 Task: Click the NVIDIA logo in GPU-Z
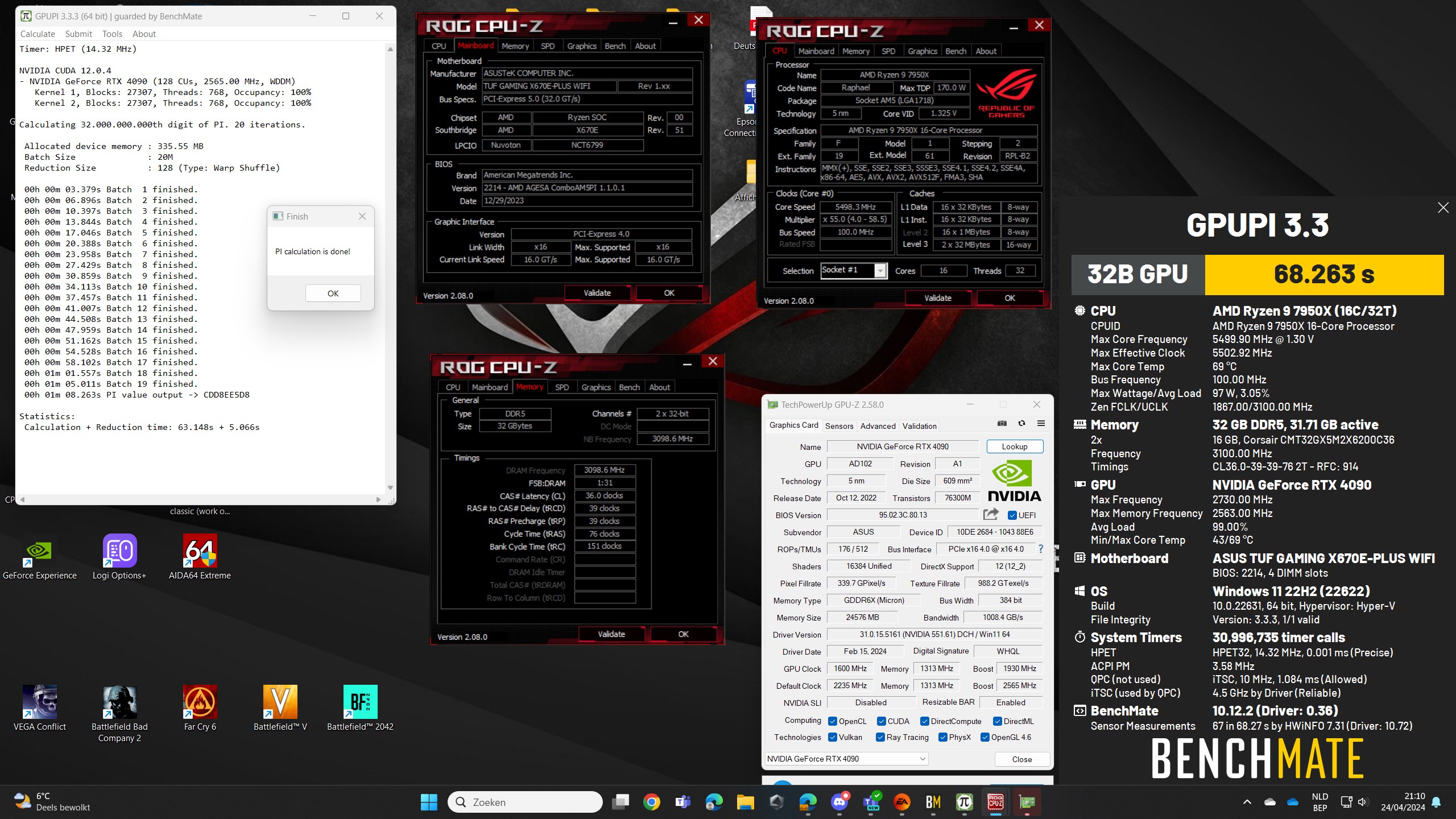click(1014, 481)
